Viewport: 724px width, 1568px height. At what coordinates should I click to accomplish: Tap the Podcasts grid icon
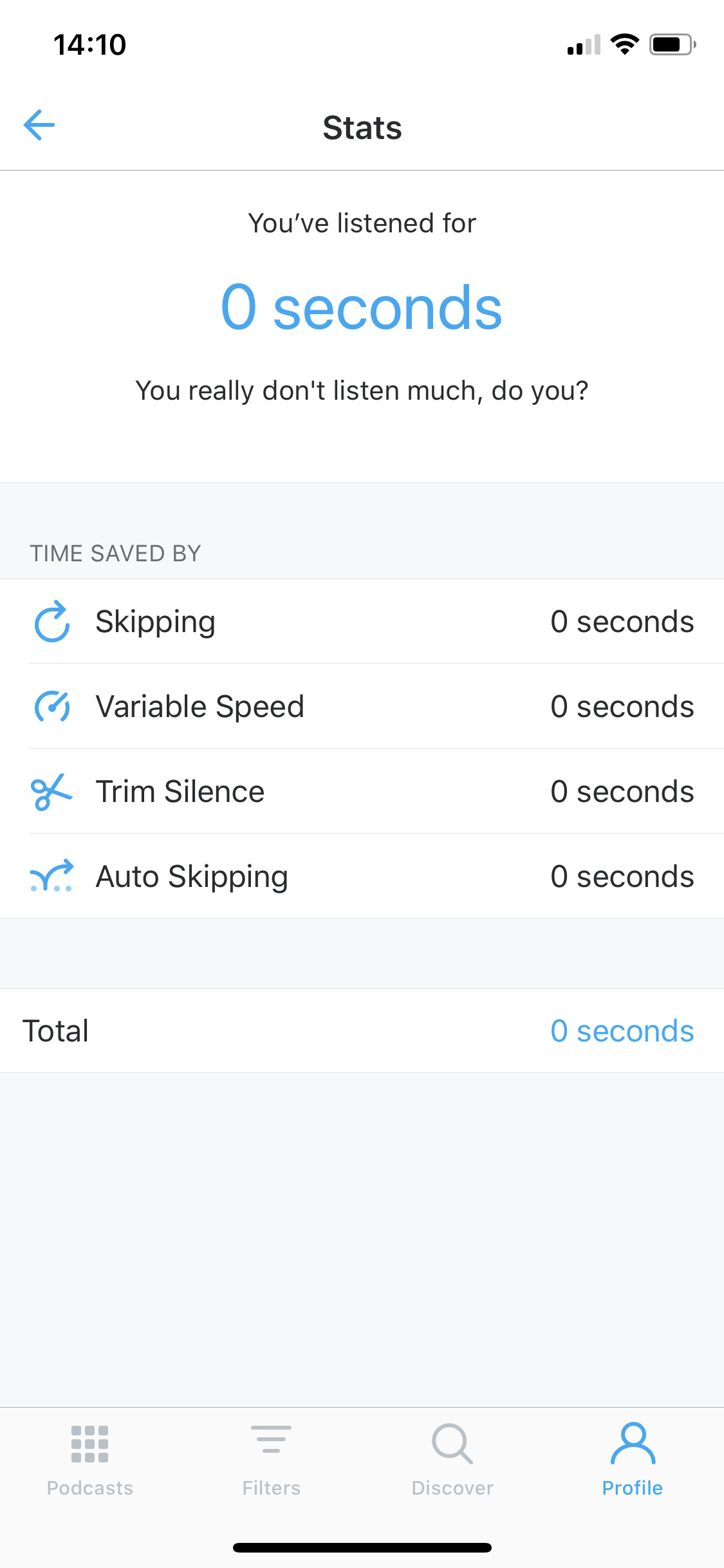[90, 1444]
